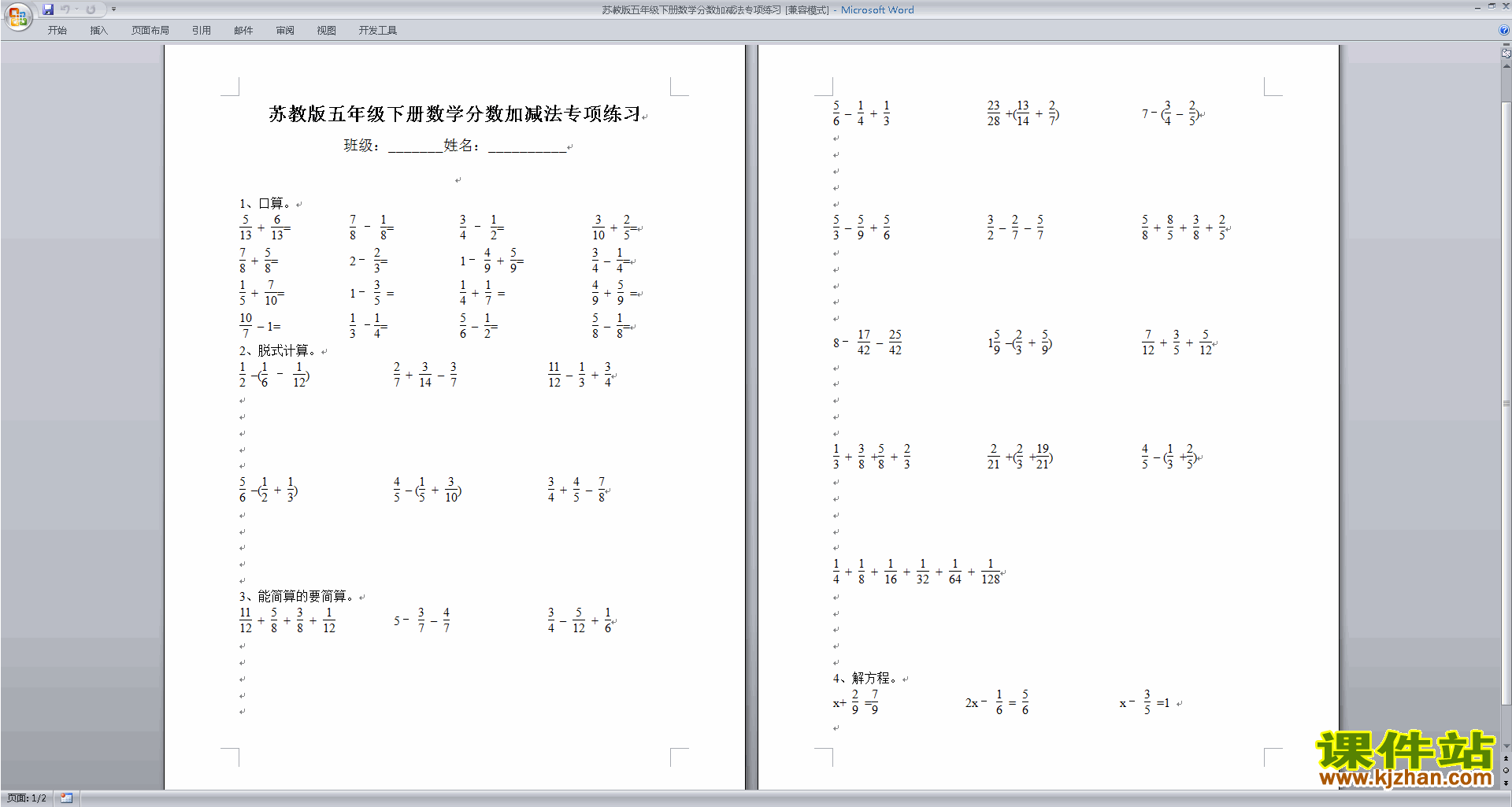Toggle the ruler view button above scrollbar
1512x807 pixels.
[1506, 54]
